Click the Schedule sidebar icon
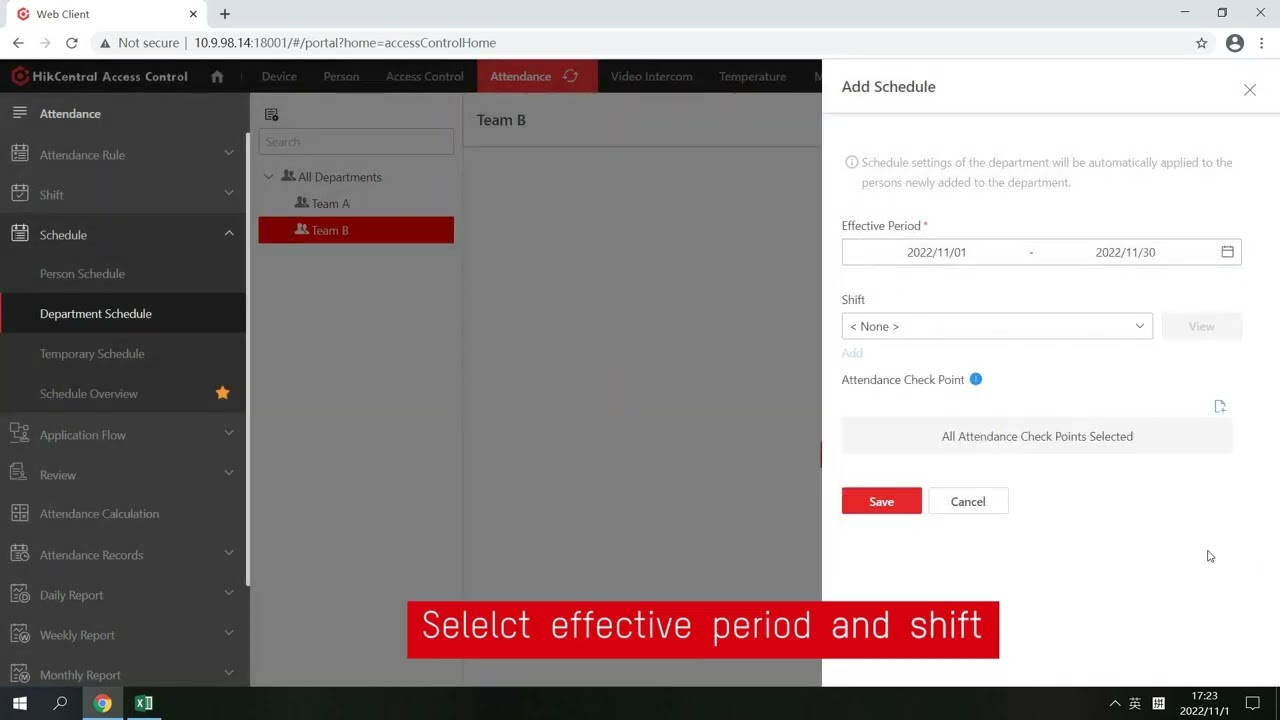This screenshot has width=1280, height=720. click(x=20, y=234)
